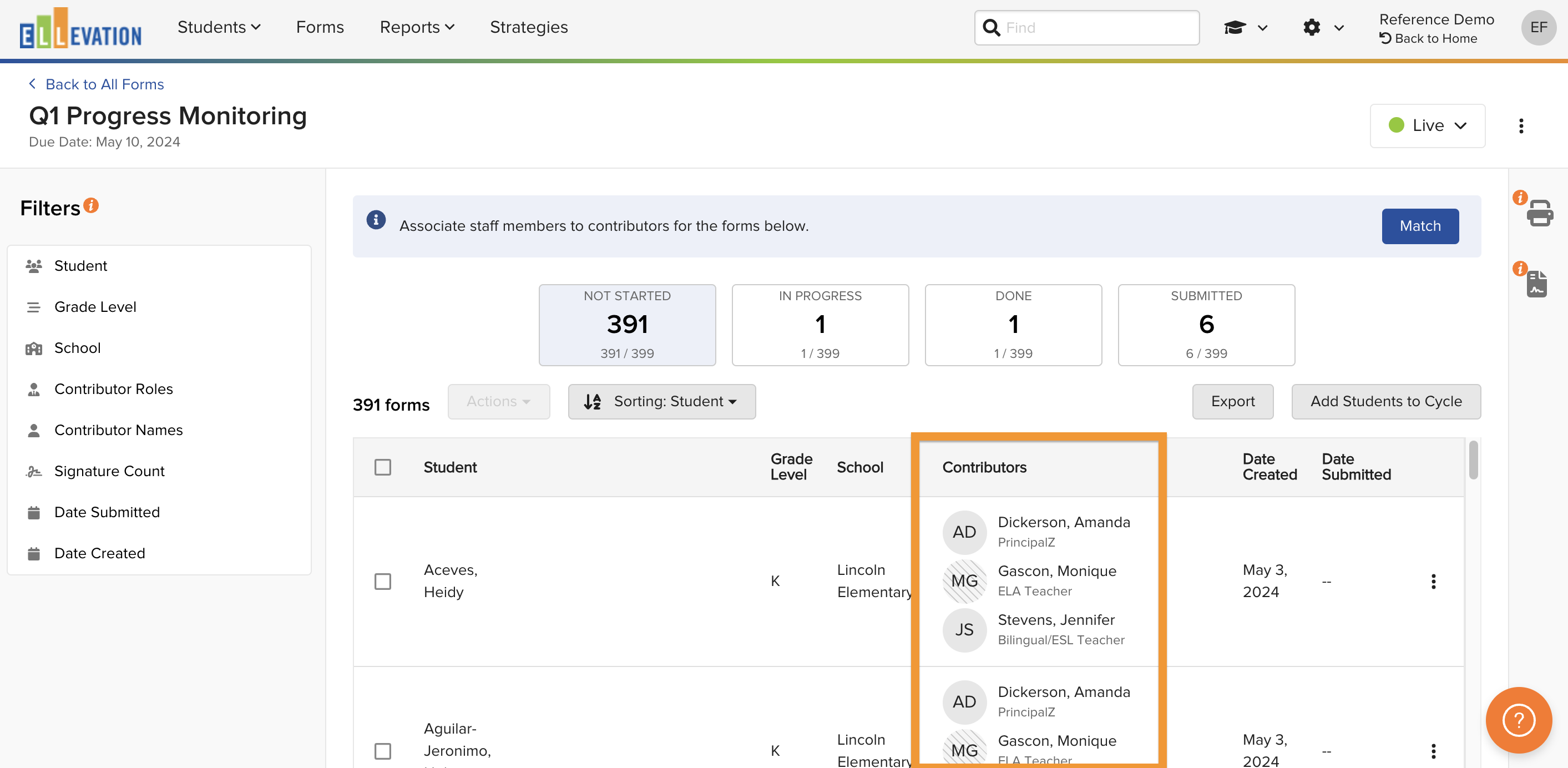Click the search magnifier icon
Image resolution: width=1568 pixels, height=768 pixels.
(991, 28)
